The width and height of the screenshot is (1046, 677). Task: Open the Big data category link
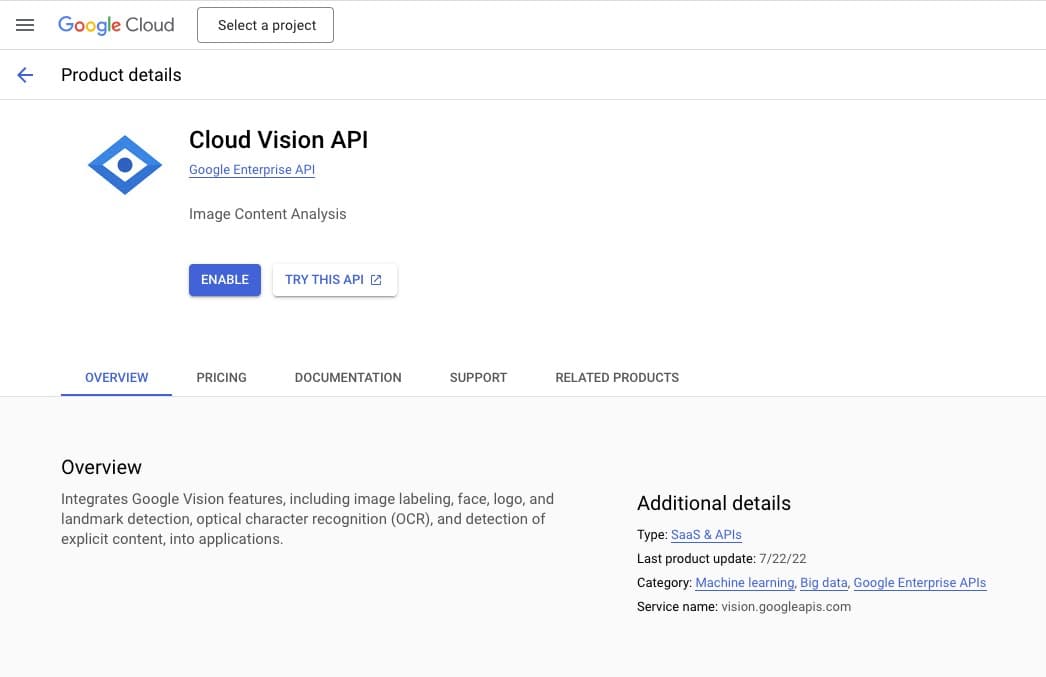[823, 583]
